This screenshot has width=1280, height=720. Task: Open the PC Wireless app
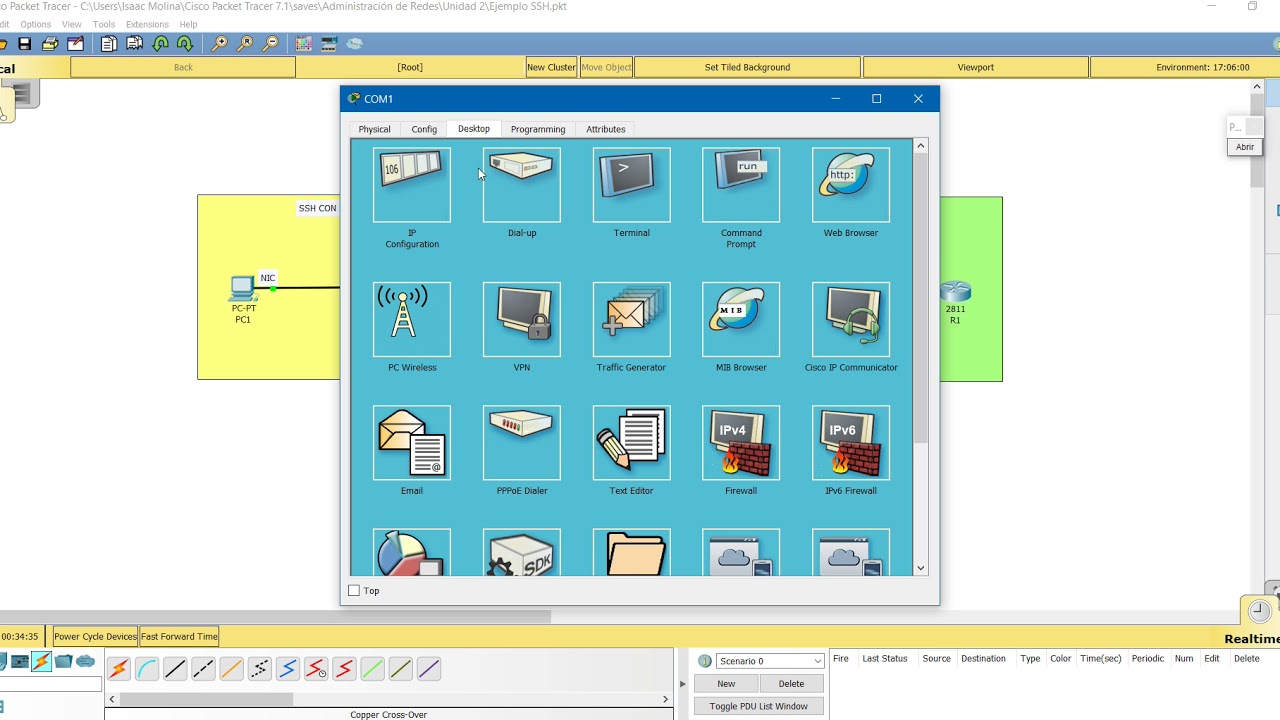[412, 319]
